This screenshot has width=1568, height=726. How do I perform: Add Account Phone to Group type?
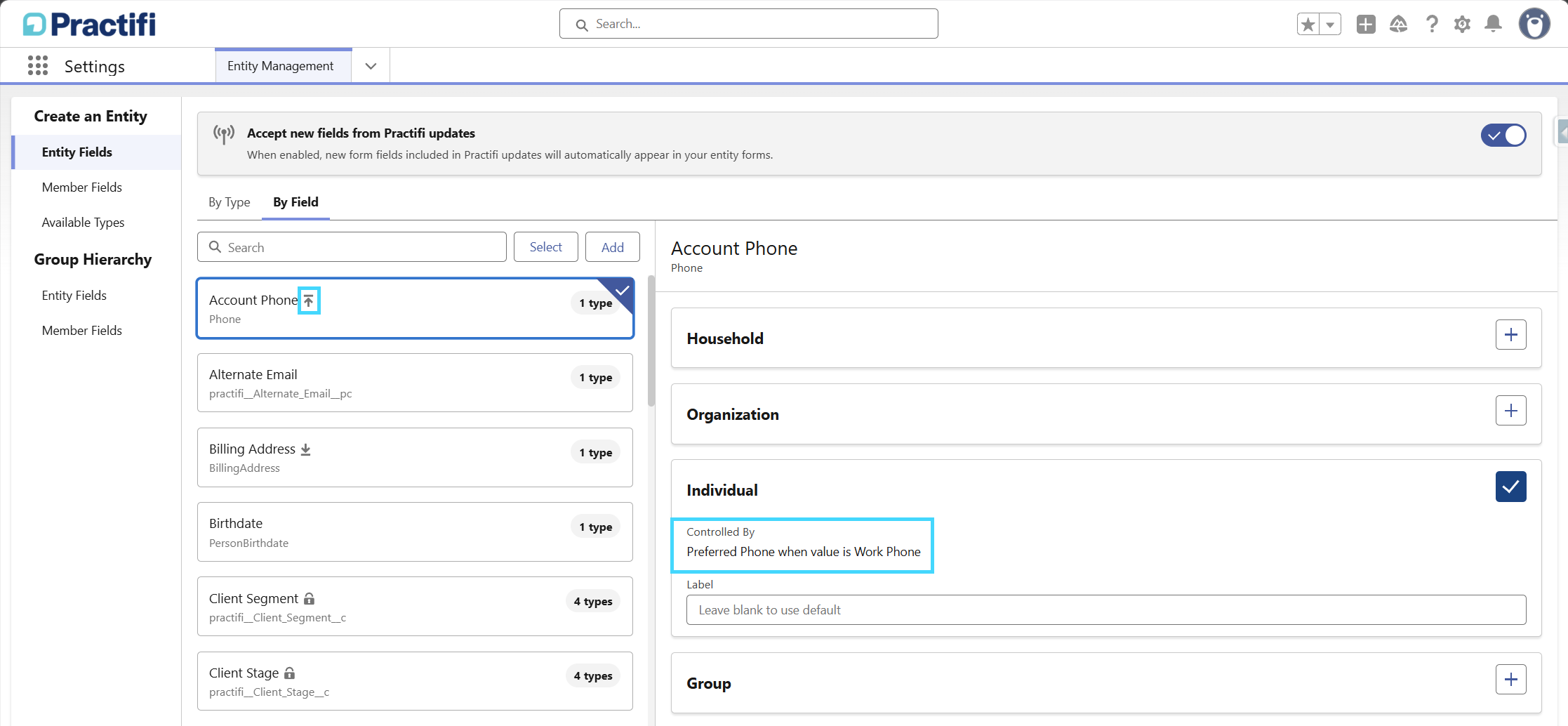coord(1510,680)
